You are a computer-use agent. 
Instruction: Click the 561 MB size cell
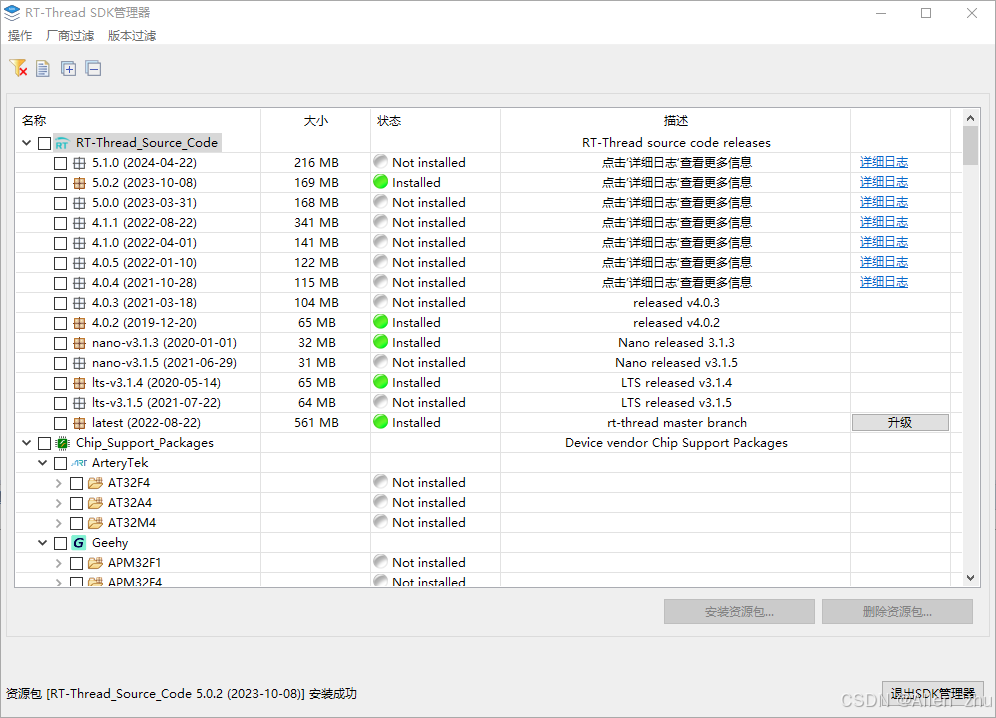coord(316,423)
